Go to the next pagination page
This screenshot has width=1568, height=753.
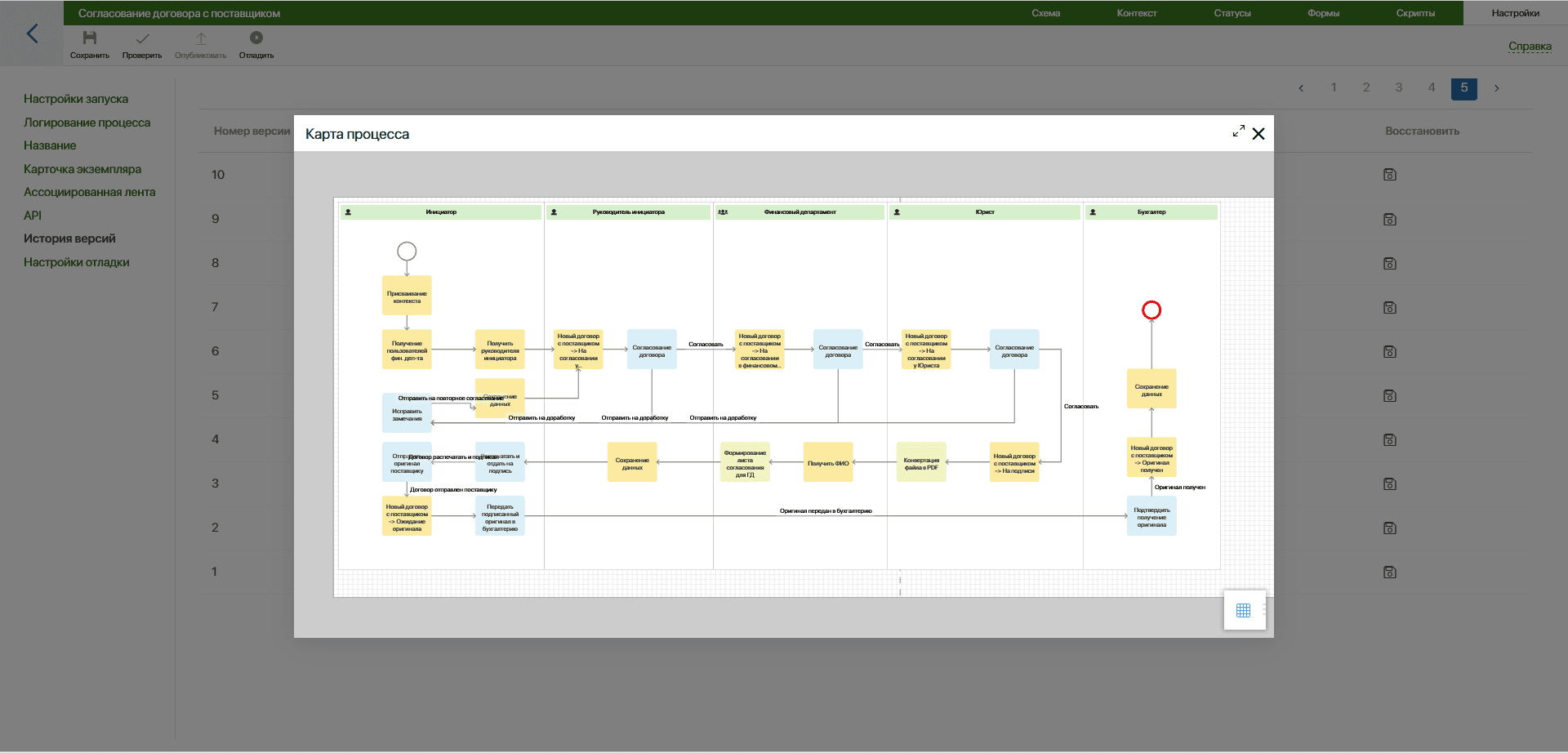click(1496, 88)
